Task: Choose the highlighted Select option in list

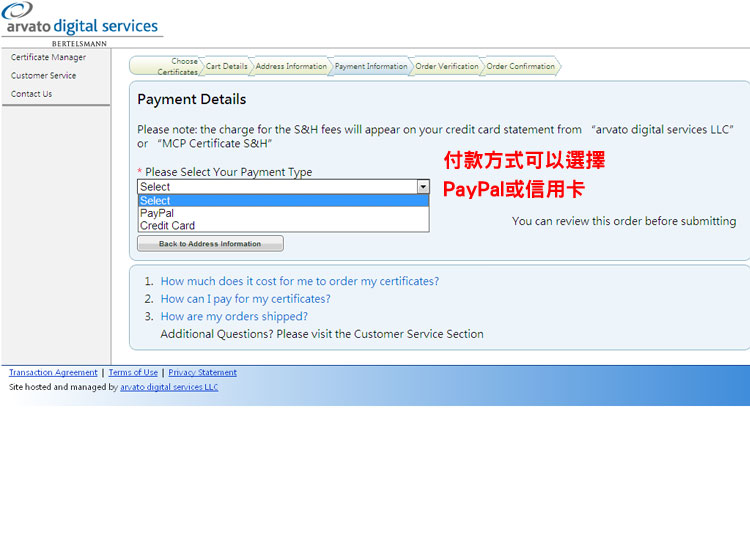Action: tap(284, 200)
